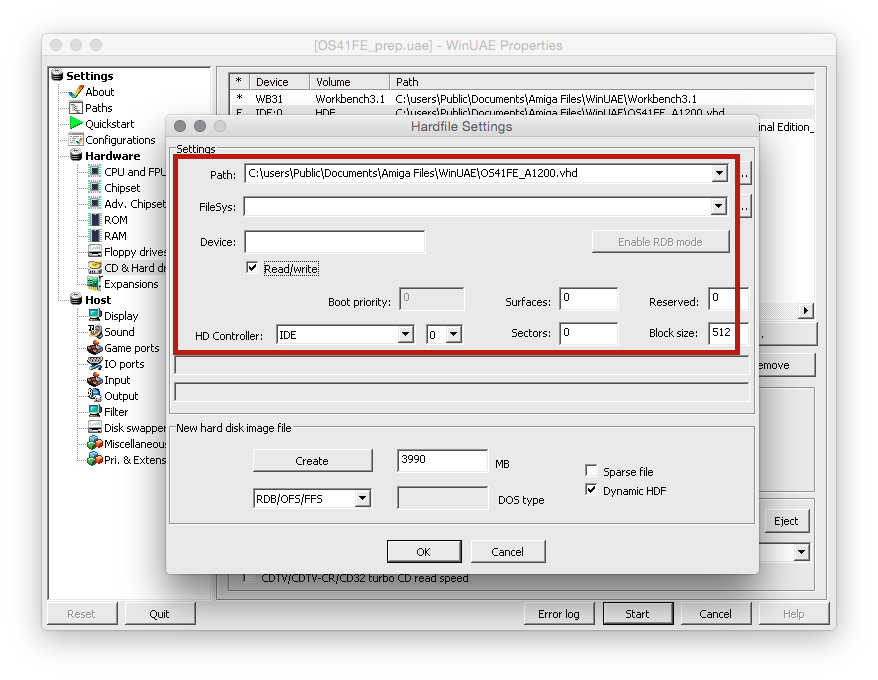The height and width of the screenshot is (680, 878).
Task: Click the Device input field
Action: click(x=334, y=241)
